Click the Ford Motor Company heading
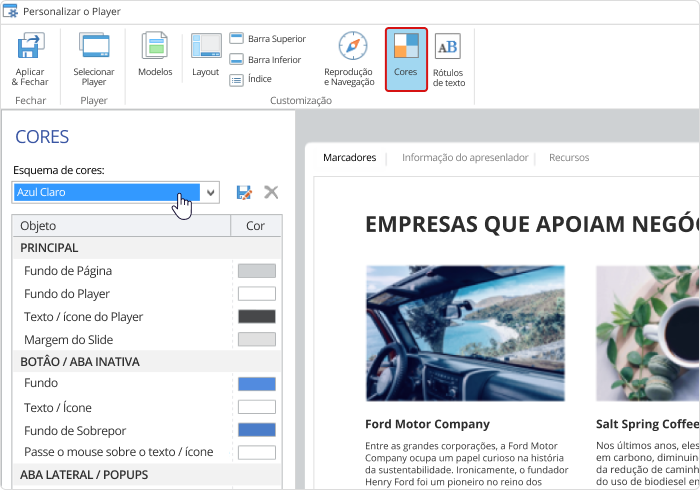Screen dimensions: 700x490 pyautogui.click(x=427, y=424)
